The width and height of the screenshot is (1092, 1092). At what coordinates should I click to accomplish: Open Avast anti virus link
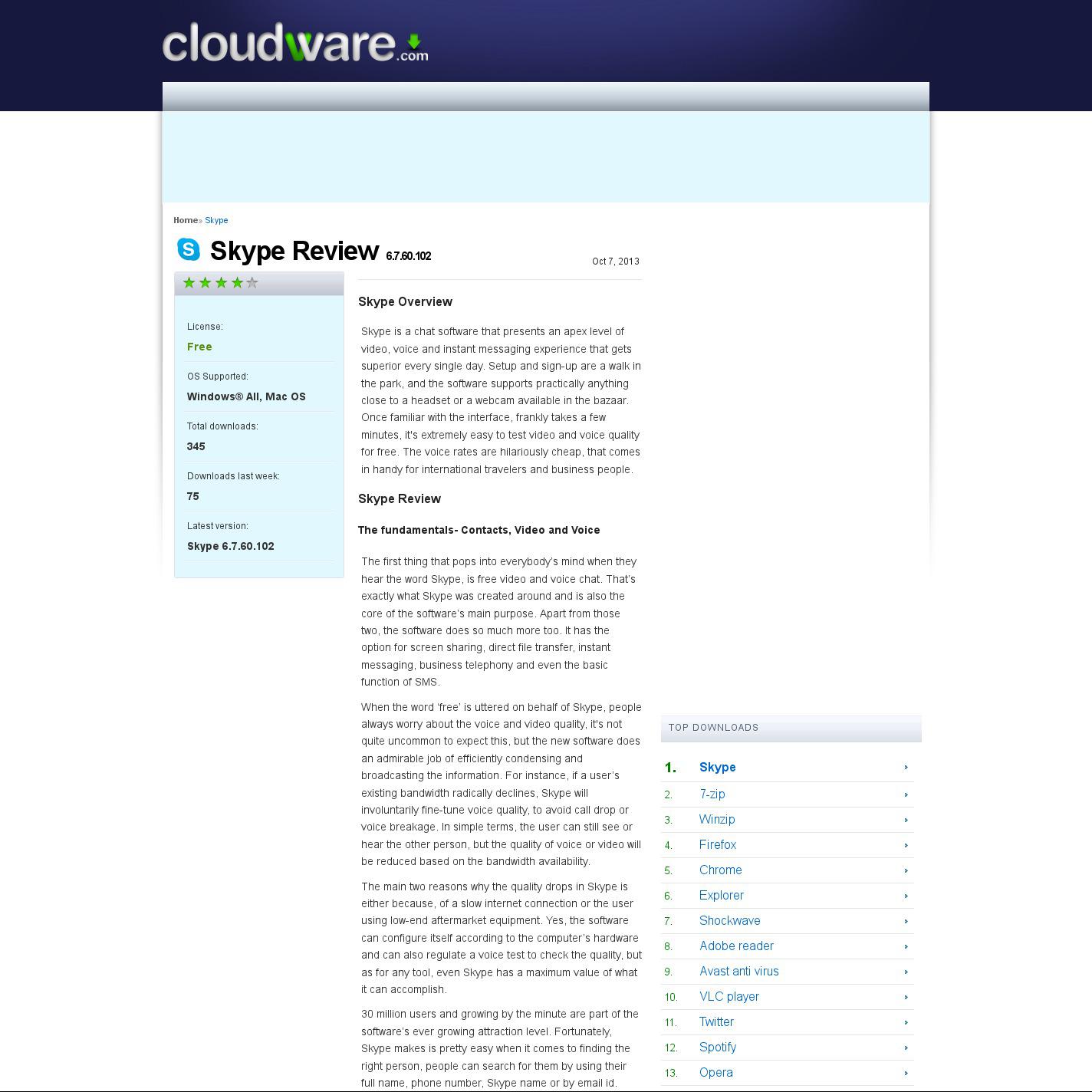(x=738, y=972)
